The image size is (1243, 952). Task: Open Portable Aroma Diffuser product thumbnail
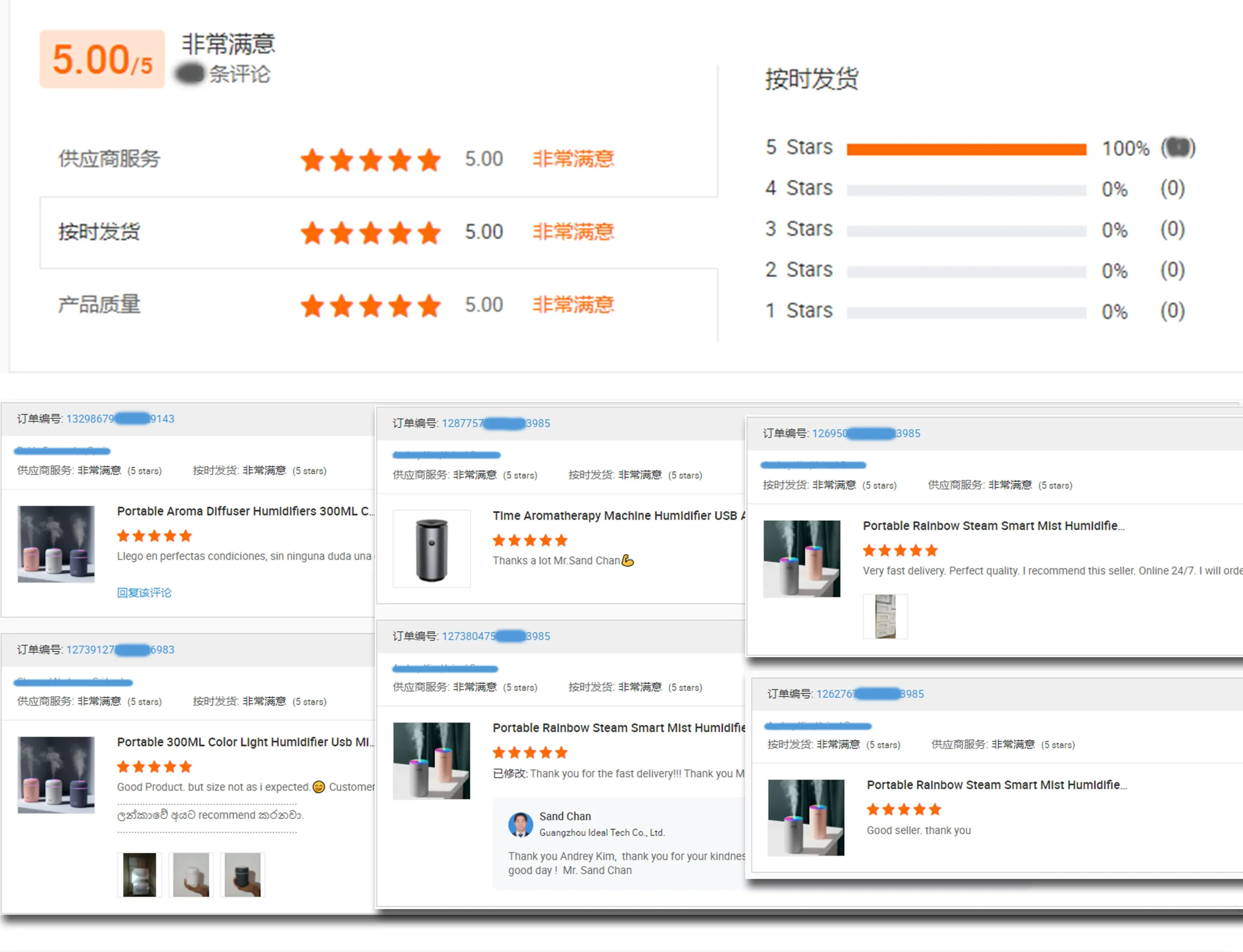tap(56, 544)
